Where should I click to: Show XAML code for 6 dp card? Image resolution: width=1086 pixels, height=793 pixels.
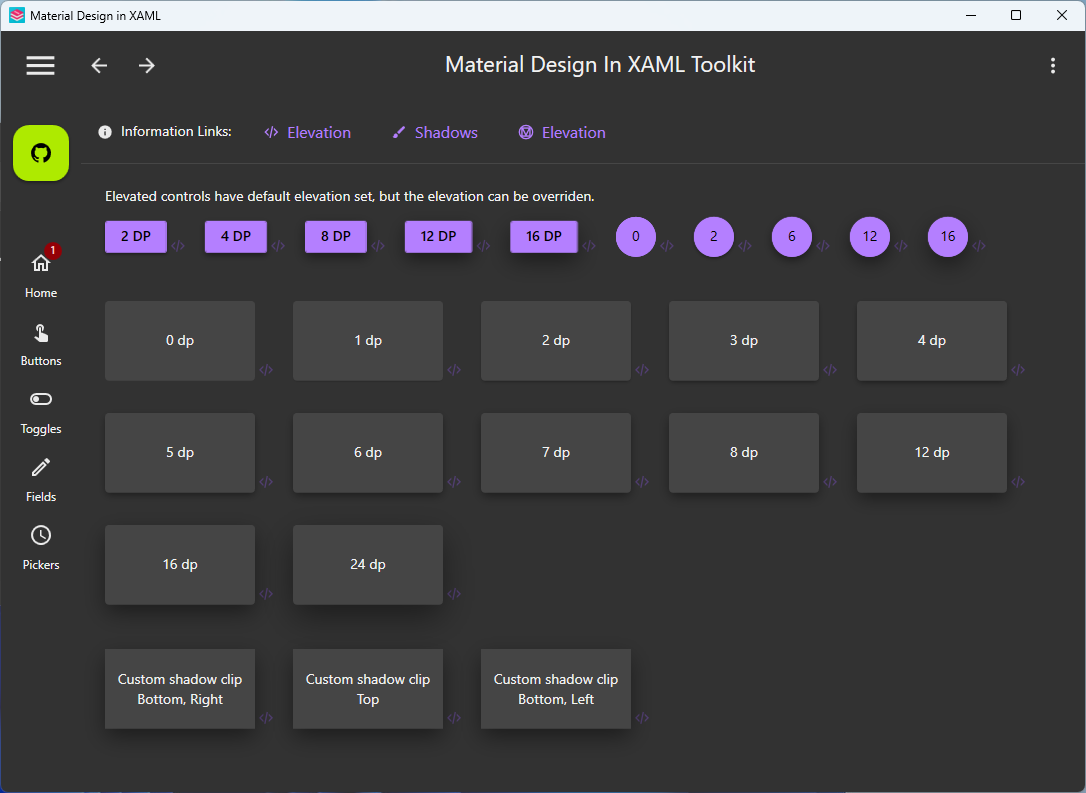(454, 482)
